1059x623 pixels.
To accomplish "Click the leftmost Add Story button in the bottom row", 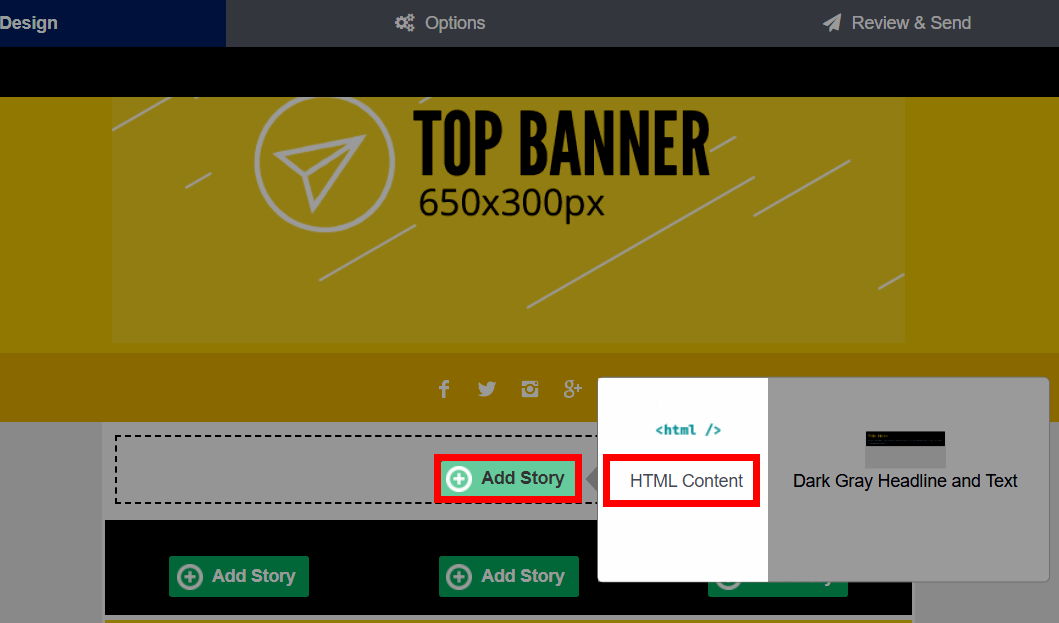I will coord(238,576).
